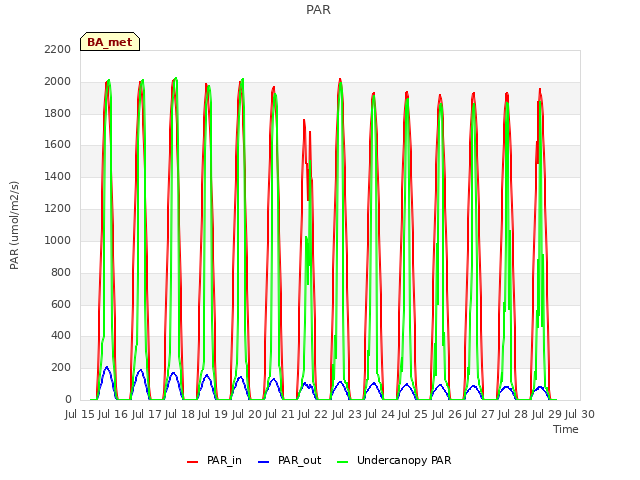Click the red PAR_in legend swatch
Image resolution: width=640 pixels, height=480 pixels.
click(192, 462)
